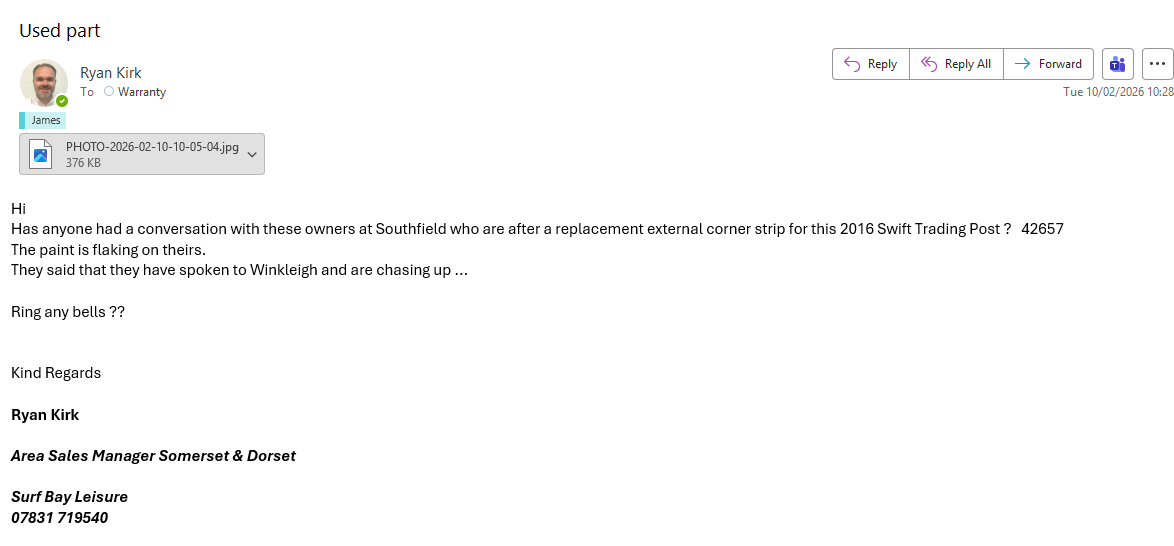1174x546 pixels.
Task: Click the Tue 10/02/2026 10:28 timestamp
Action: pyautogui.click(x=1117, y=92)
